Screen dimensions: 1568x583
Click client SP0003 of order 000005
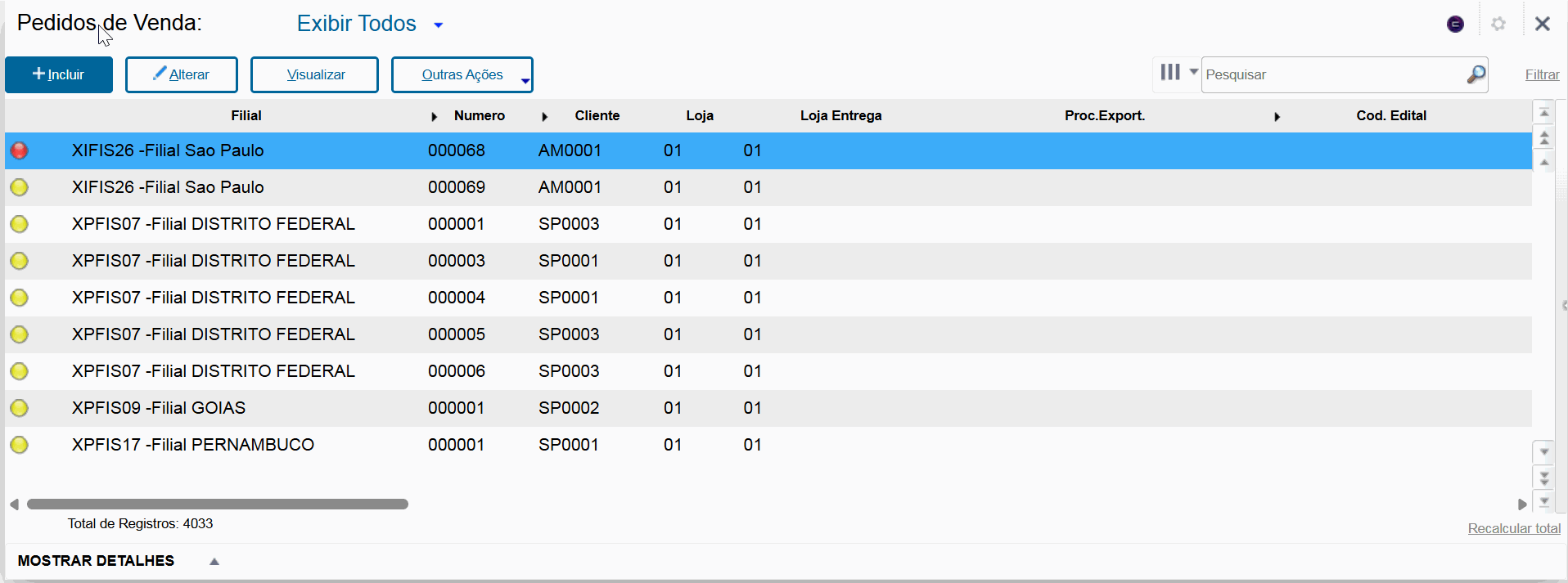pyautogui.click(x=569, y=334)
